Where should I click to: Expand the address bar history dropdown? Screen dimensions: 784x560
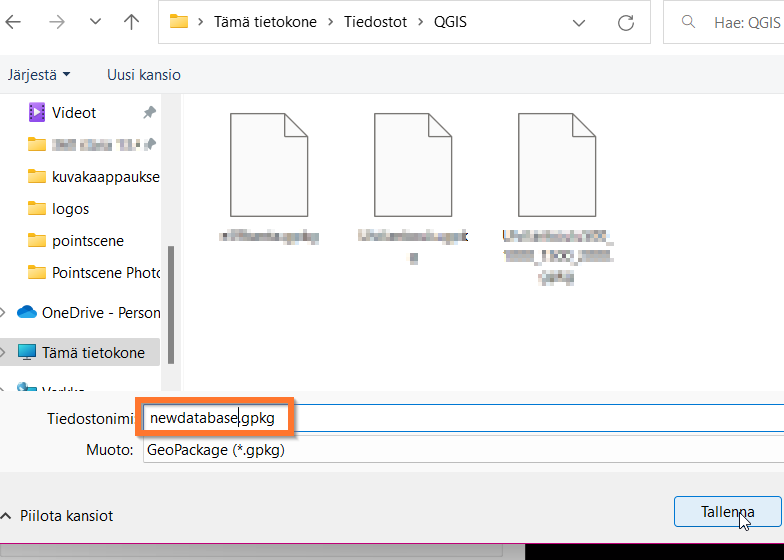tap(578, 22)
